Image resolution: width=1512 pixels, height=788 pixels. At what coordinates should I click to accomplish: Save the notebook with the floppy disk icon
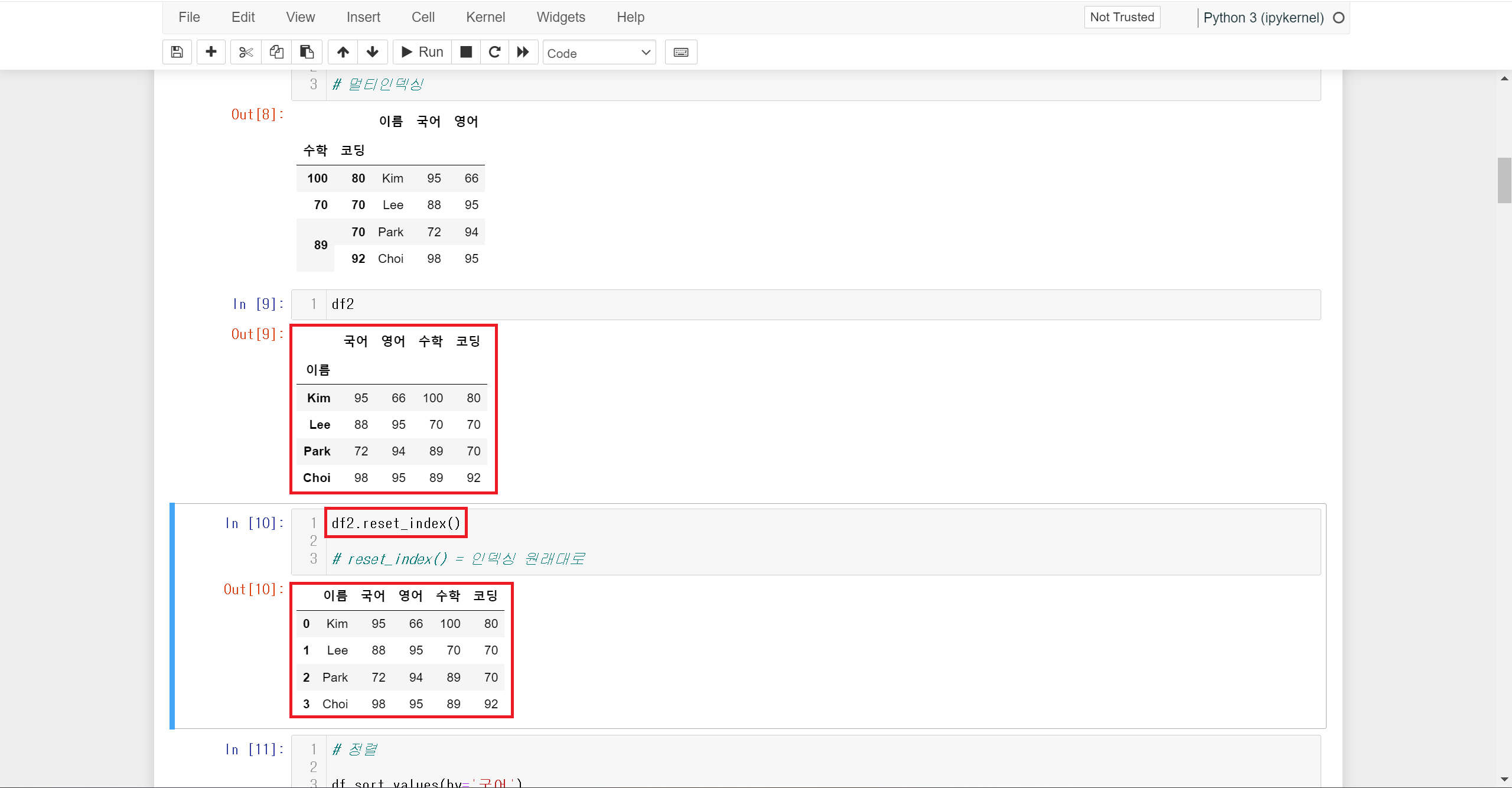(x=177, y=52)
